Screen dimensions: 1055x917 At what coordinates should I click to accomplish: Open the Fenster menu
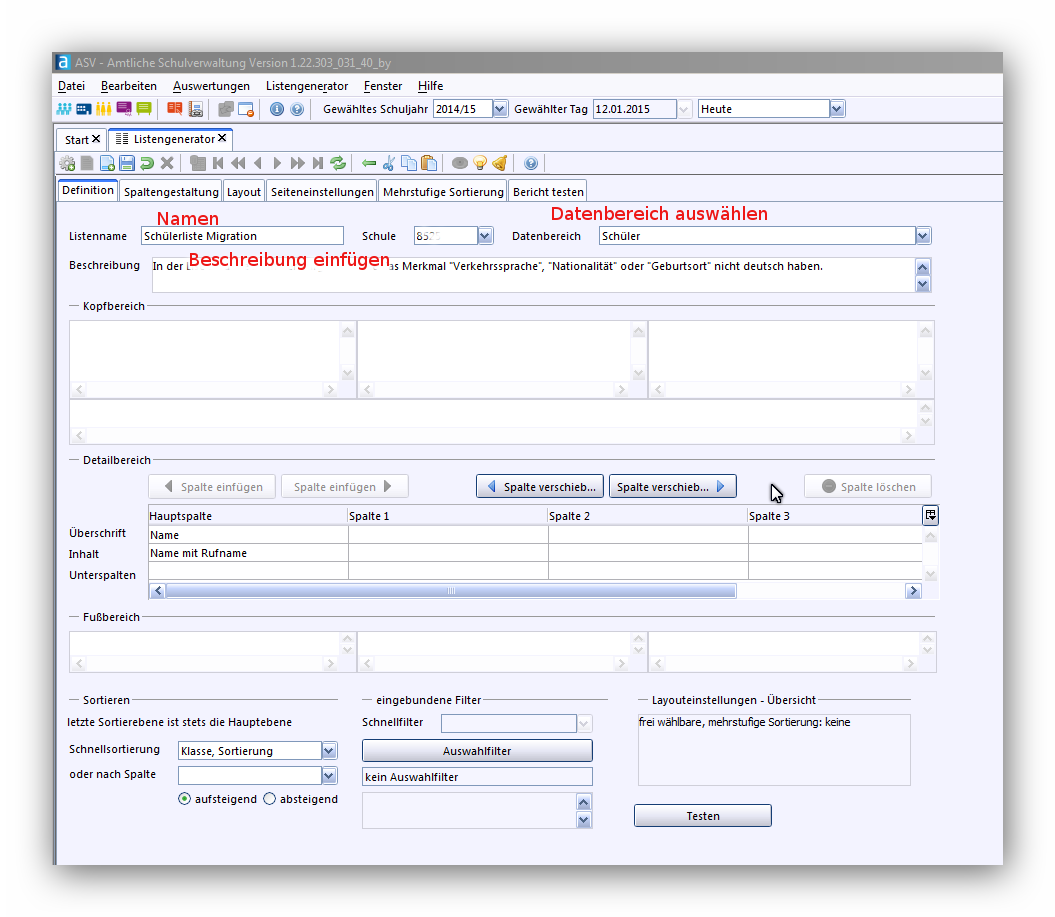[383, 85]
